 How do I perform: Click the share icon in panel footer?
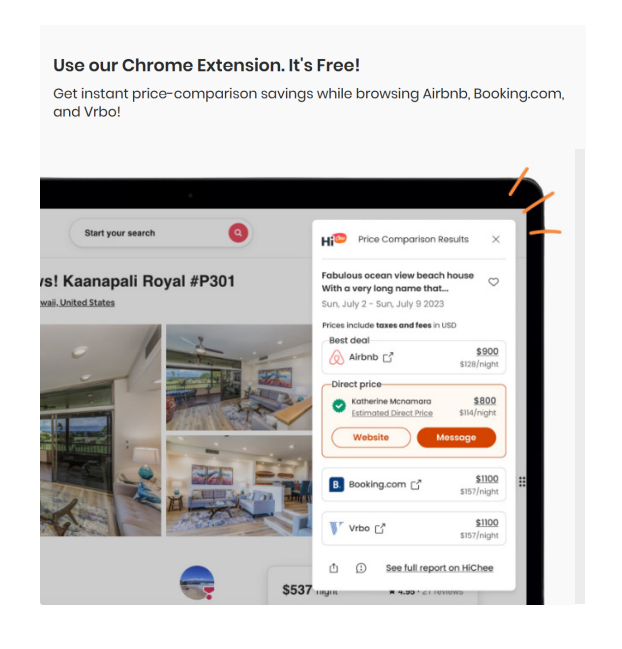pos(334,568)
